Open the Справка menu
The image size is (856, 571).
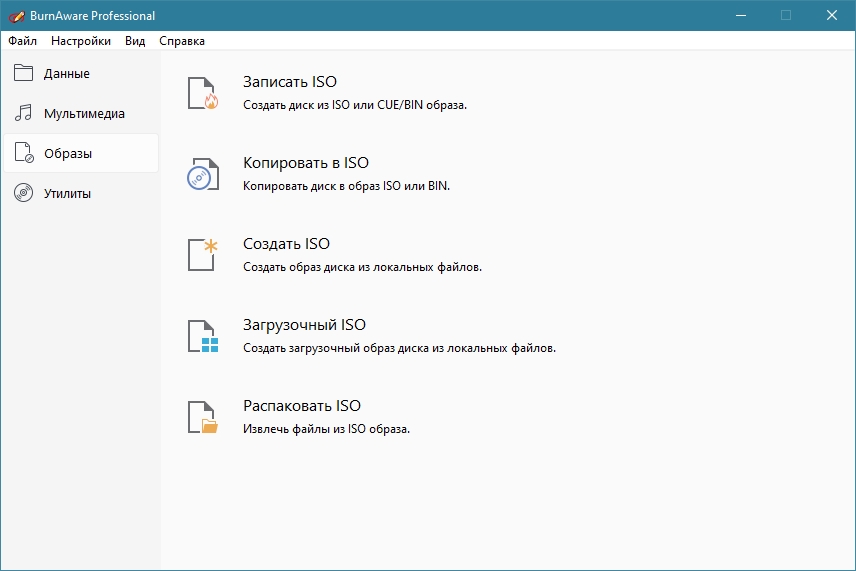tap(182, 41)
